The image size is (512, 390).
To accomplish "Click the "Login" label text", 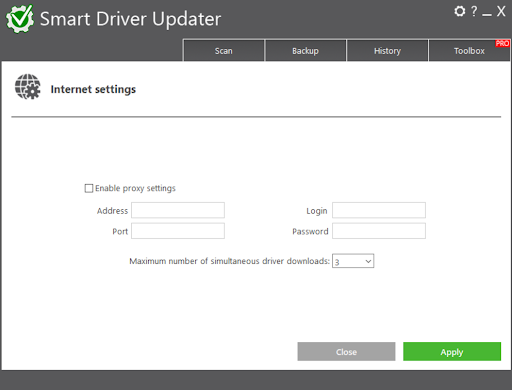I will (317, 211).
